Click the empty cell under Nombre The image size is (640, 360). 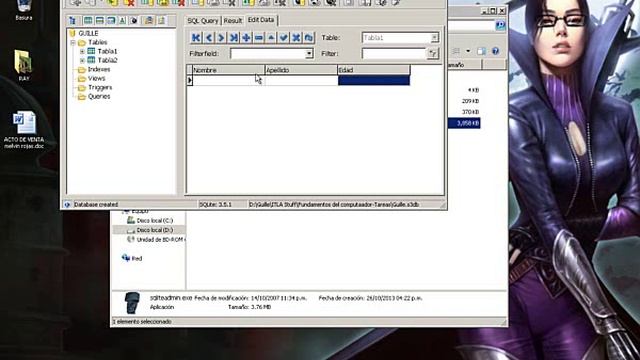229,80
